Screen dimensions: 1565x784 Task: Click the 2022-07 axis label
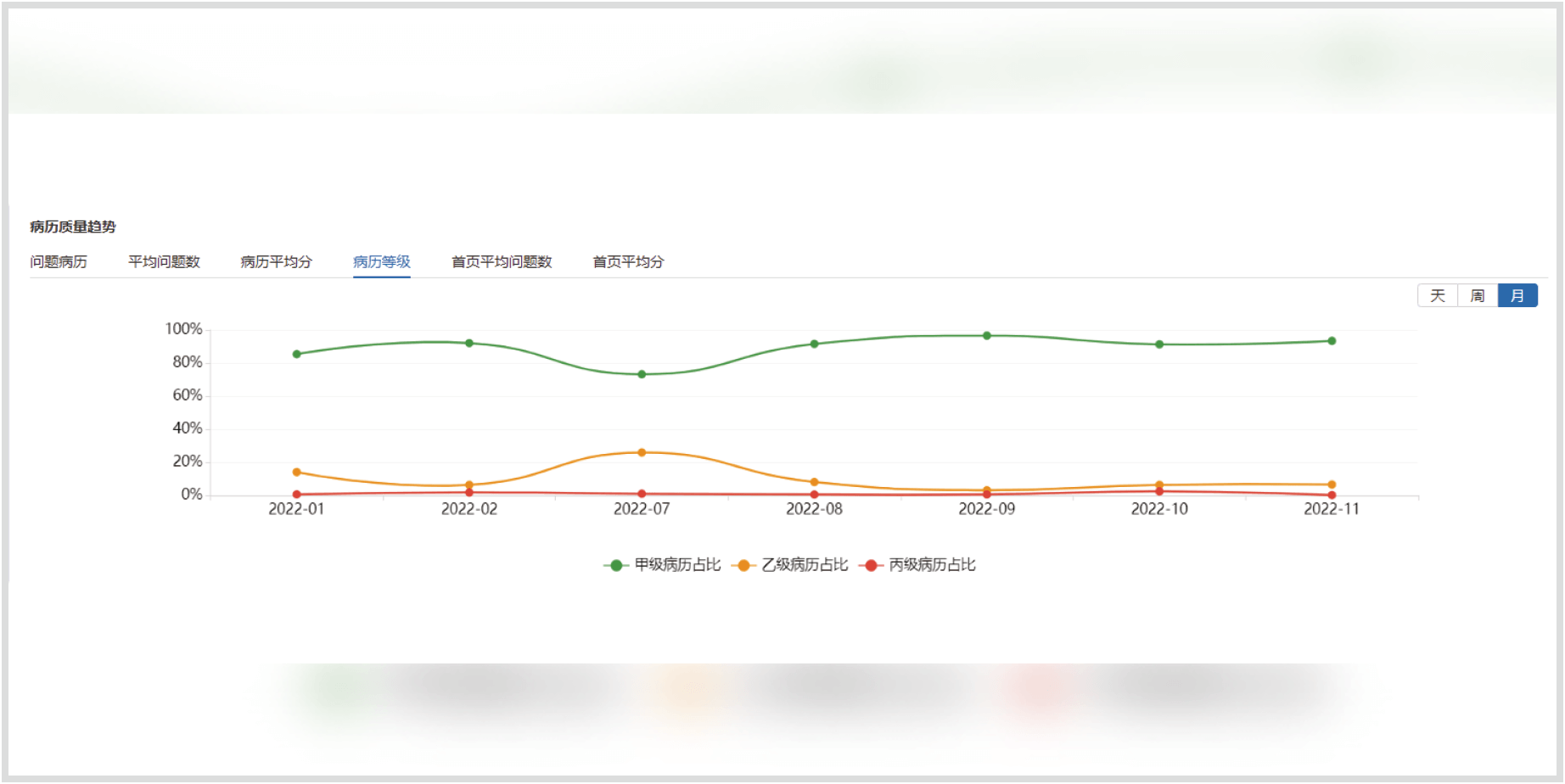tap(642, 509)
